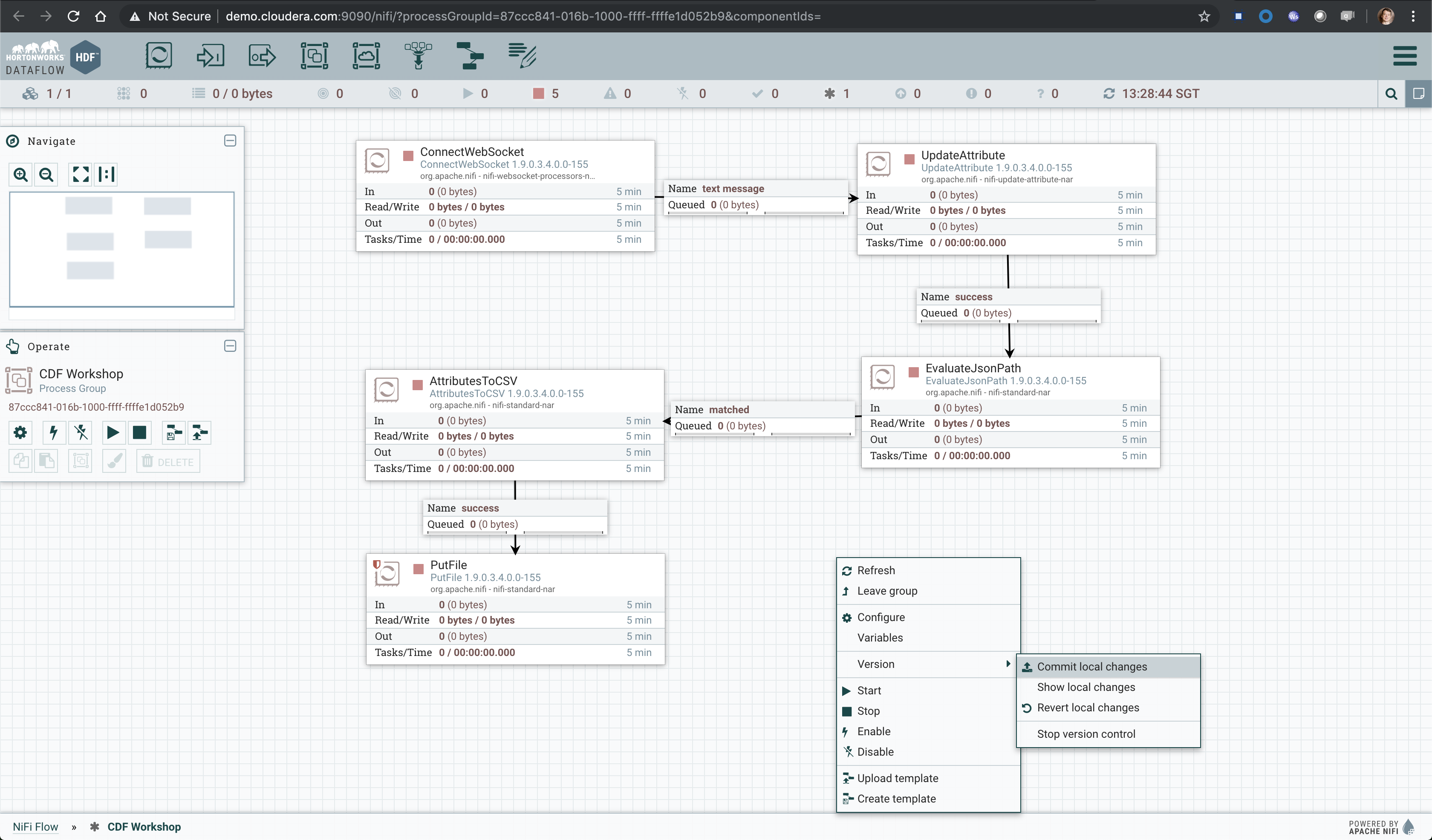Choose Commit local changes from the submenu
The image size is (1432, 840).
[x=1091, y=666]
